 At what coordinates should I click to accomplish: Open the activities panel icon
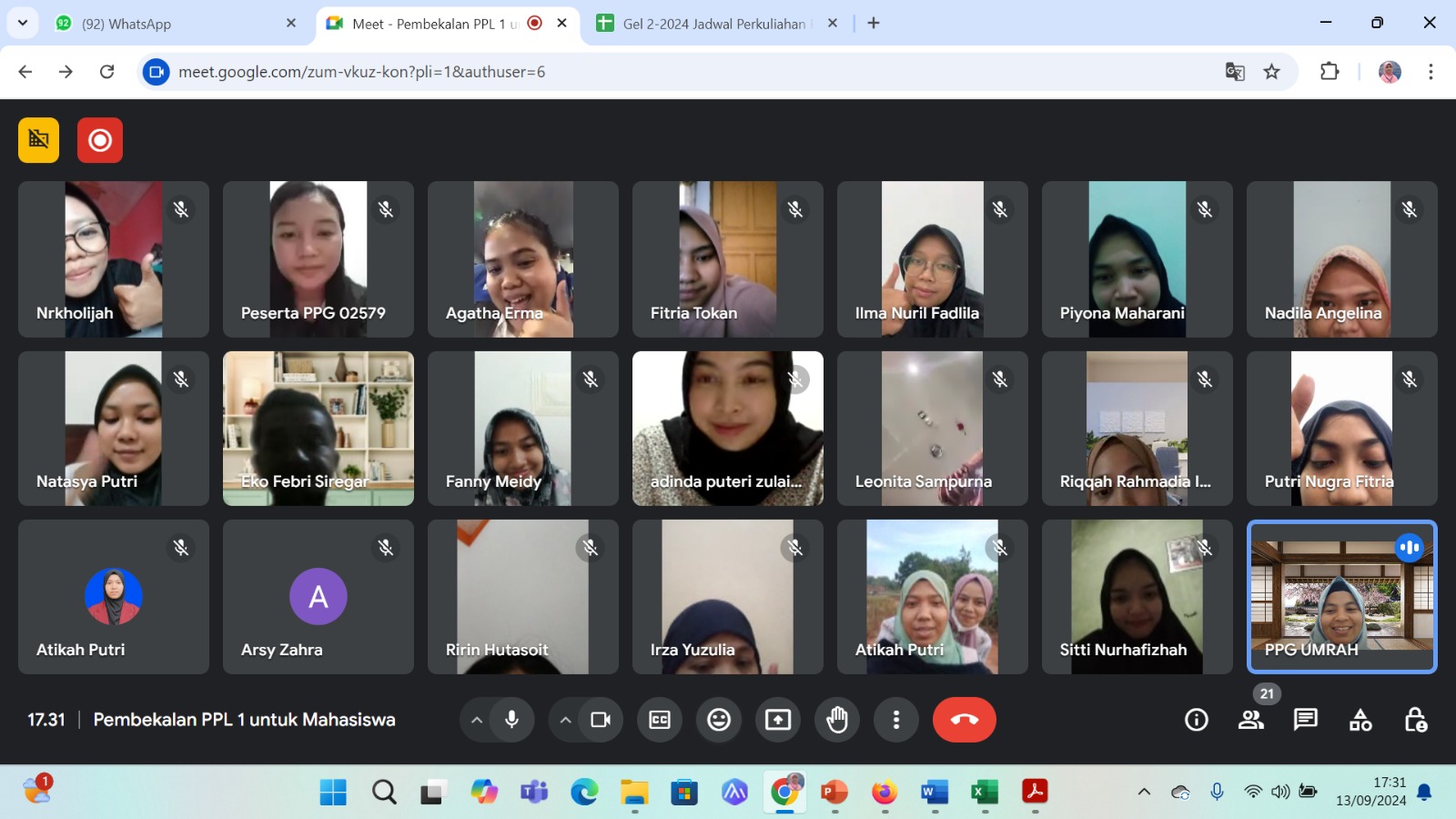pos(1360,720)
